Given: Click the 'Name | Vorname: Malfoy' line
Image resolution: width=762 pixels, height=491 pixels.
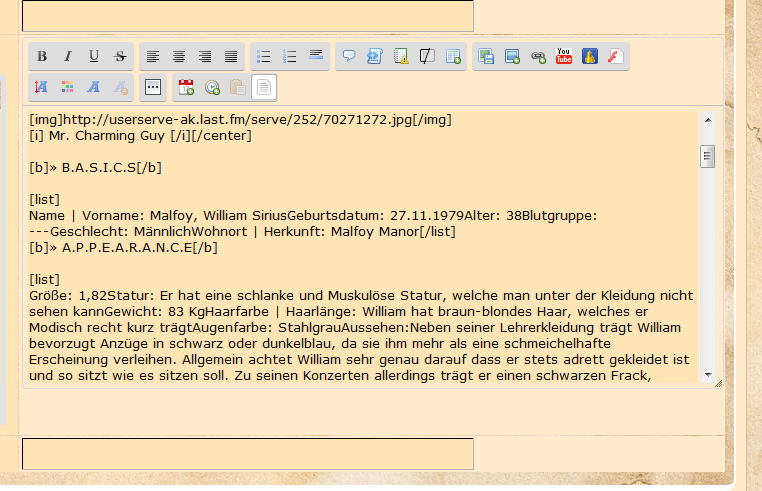Looking at the screenshot, I should click(x=313, y=216).
